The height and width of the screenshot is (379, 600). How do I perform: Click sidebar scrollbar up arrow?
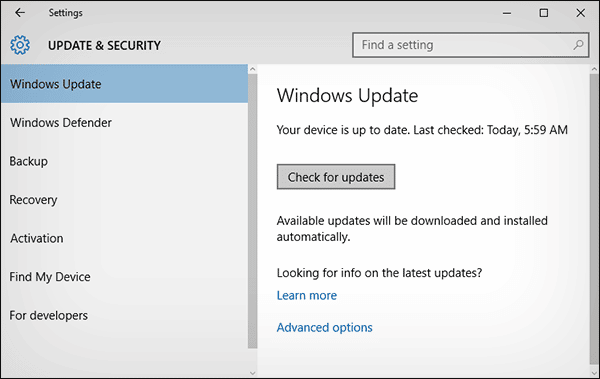[x=253, y=69]
